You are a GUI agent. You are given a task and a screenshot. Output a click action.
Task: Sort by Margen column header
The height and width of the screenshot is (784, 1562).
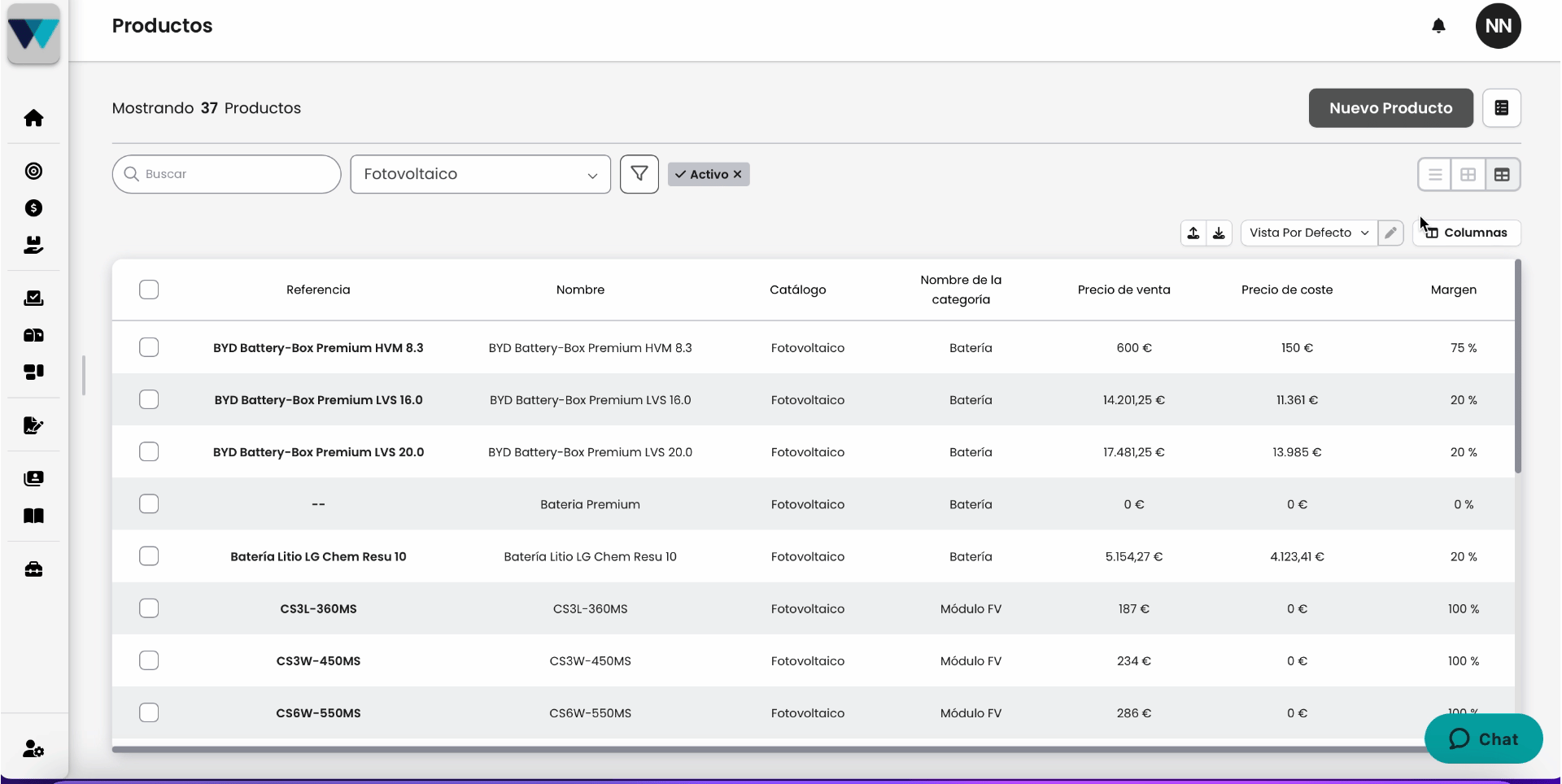1453,290
